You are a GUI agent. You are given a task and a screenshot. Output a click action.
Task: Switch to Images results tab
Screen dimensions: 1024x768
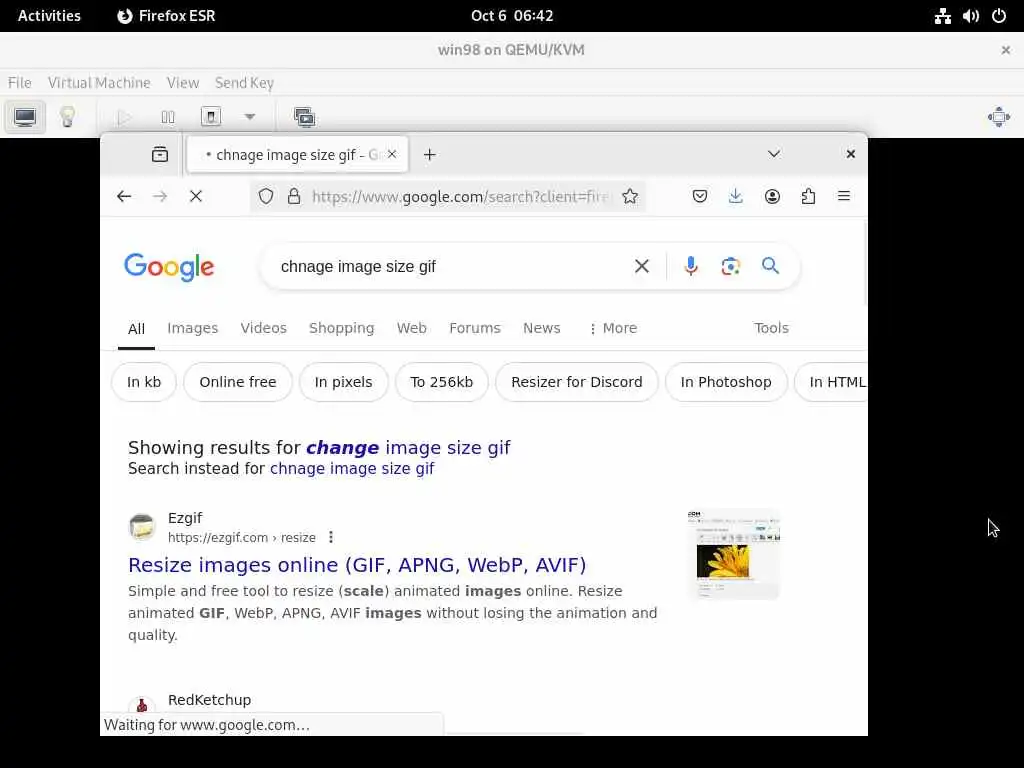(193, 328)
